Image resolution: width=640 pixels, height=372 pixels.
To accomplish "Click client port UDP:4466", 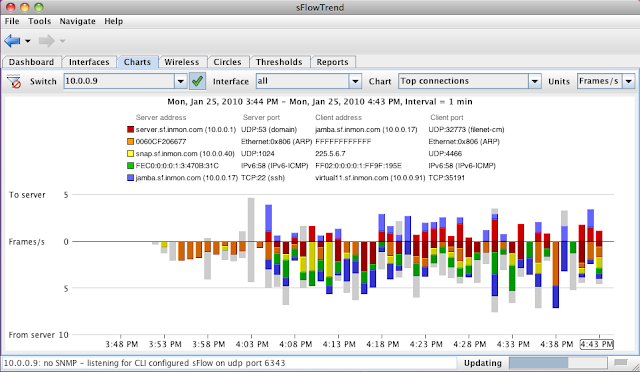I will coord(445,154).
